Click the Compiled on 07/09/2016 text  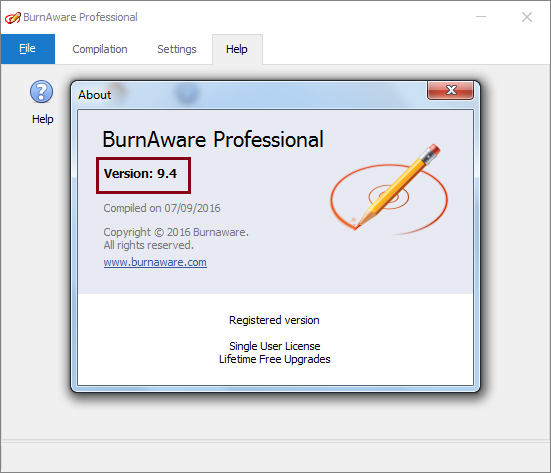(162, 208)
